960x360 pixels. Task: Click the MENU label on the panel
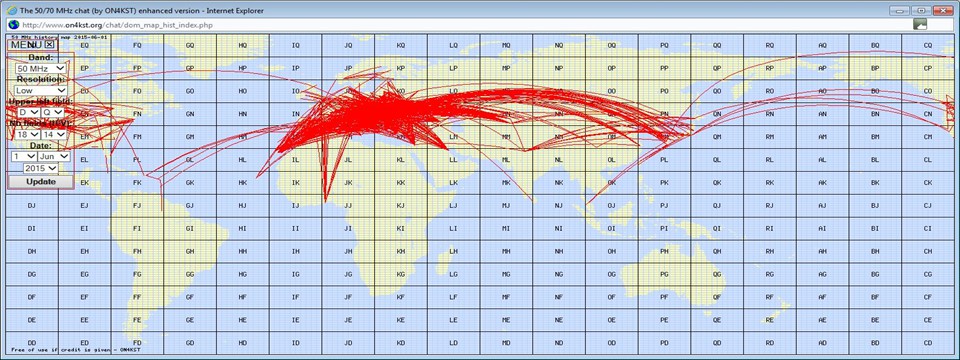(26, 45)
